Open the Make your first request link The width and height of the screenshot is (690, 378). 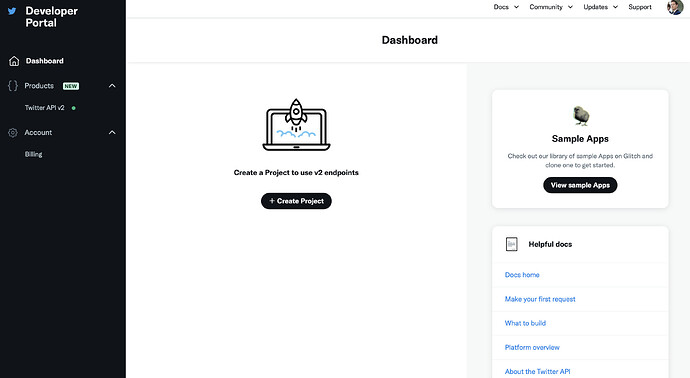click(x=540, y=299)
